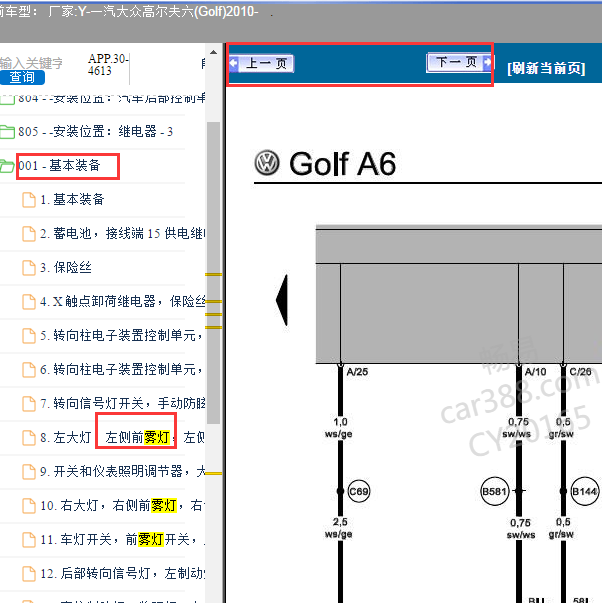
Task: Click the 1,0 ws/ge wire label
Action: (339, 428)
